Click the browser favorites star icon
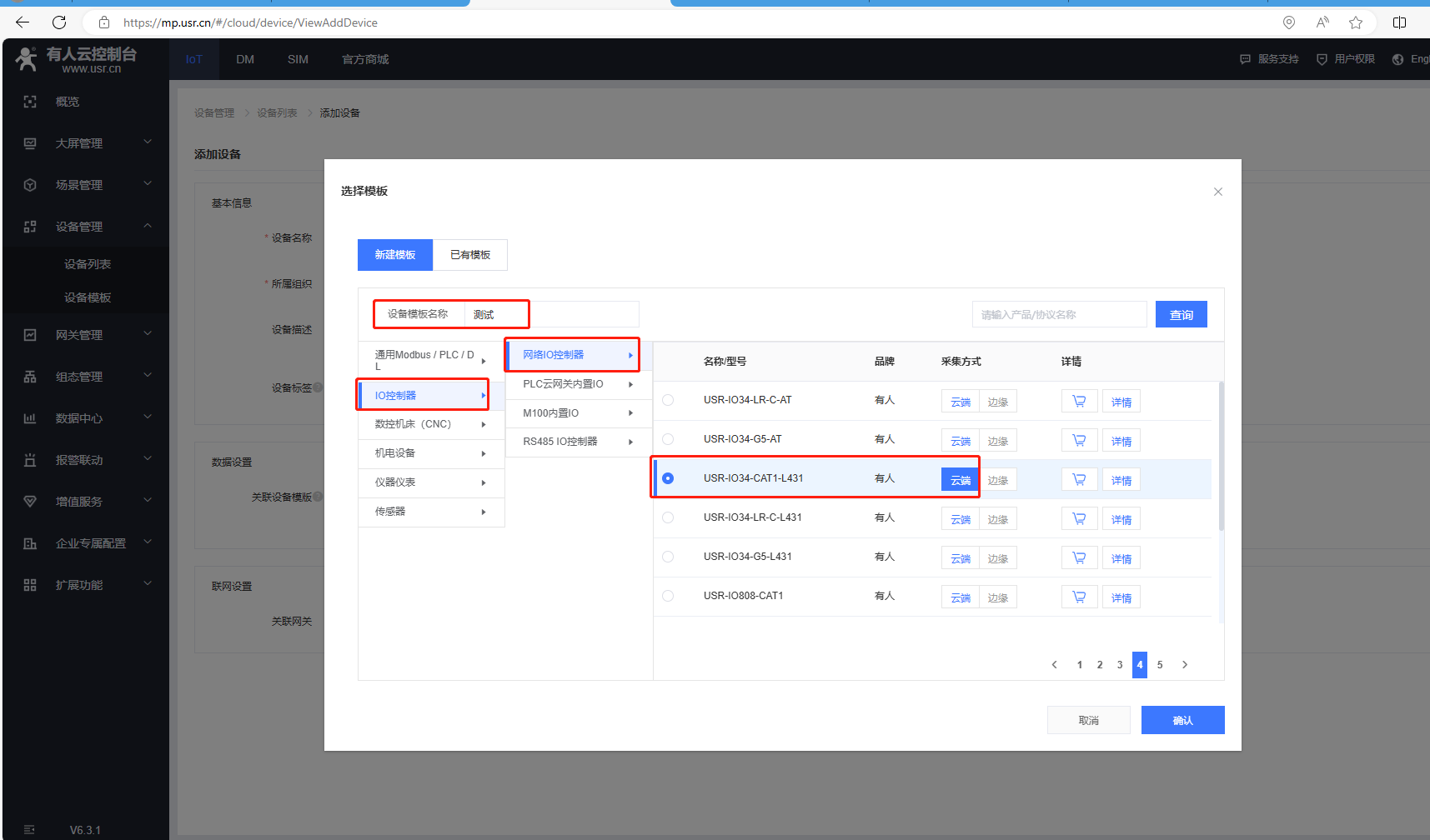The image size is (1430, 840). click(1356, 22)
